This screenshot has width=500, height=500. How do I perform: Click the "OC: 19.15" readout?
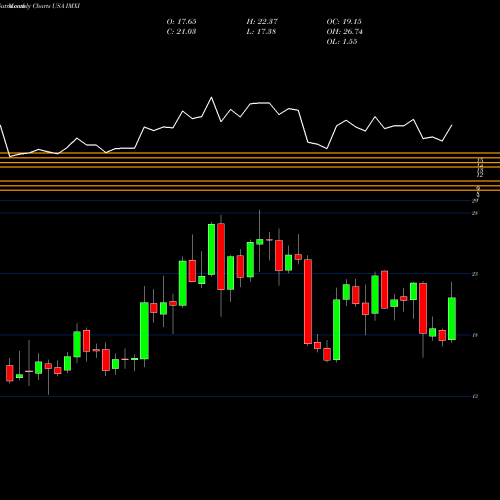coord(344,22)
